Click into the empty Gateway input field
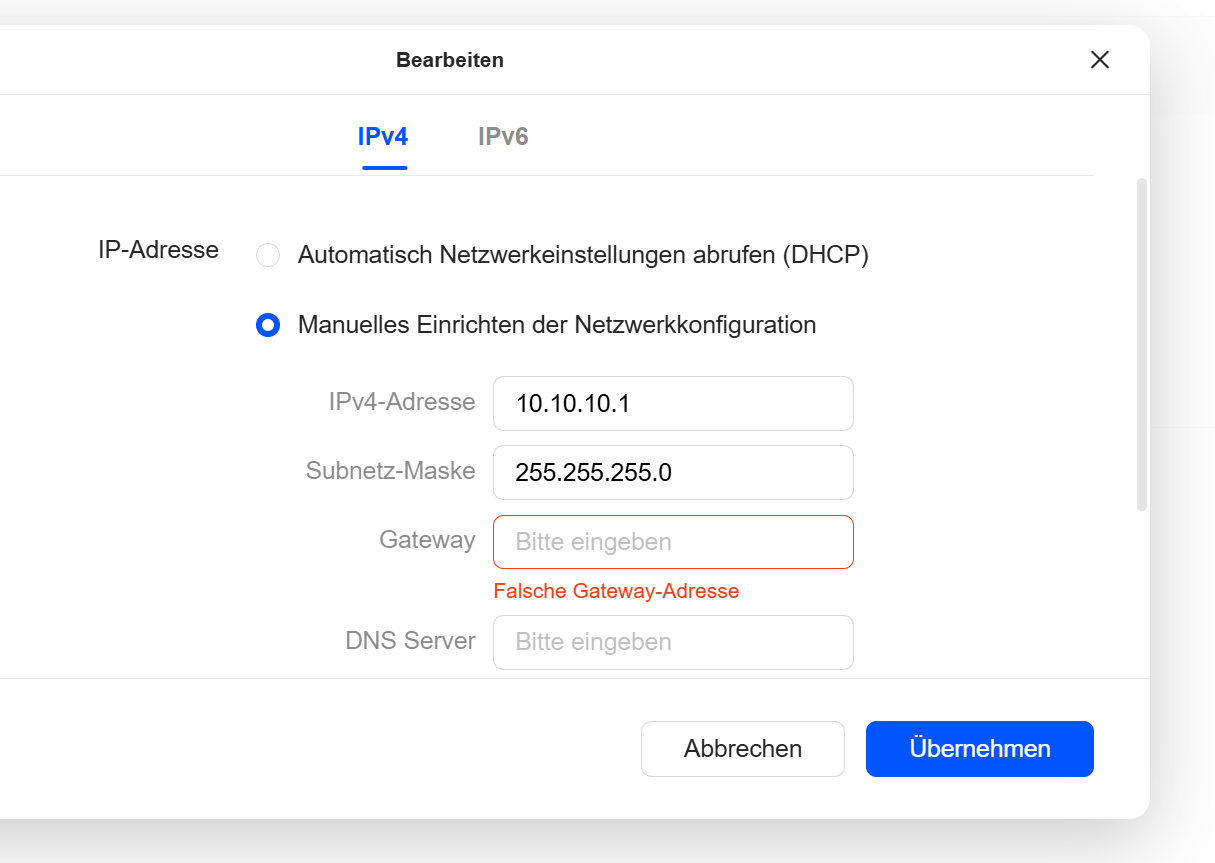Screen dimensions: 1215x863 673,542
